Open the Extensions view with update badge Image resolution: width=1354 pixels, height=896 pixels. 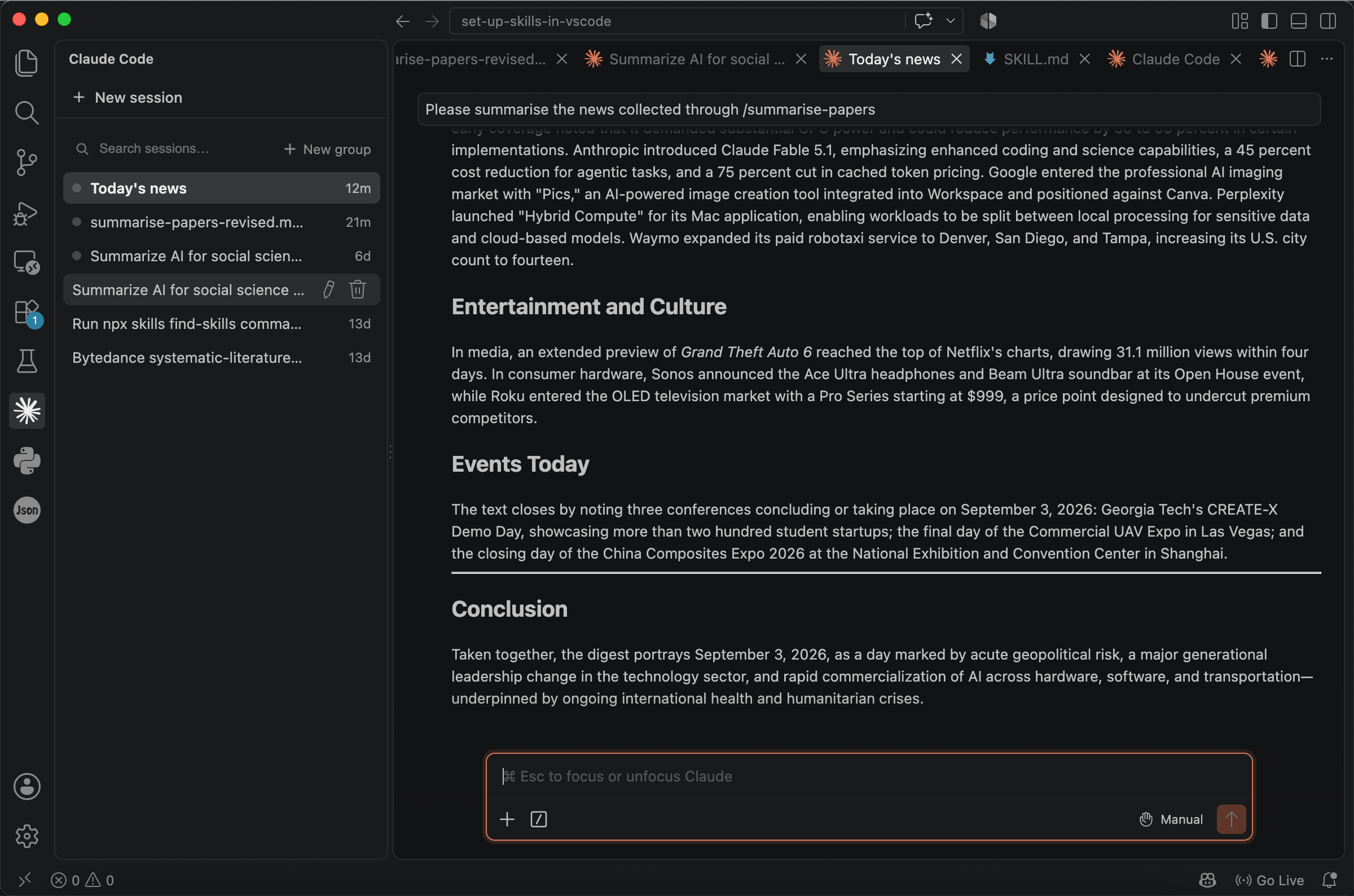(x=27, y=313)
